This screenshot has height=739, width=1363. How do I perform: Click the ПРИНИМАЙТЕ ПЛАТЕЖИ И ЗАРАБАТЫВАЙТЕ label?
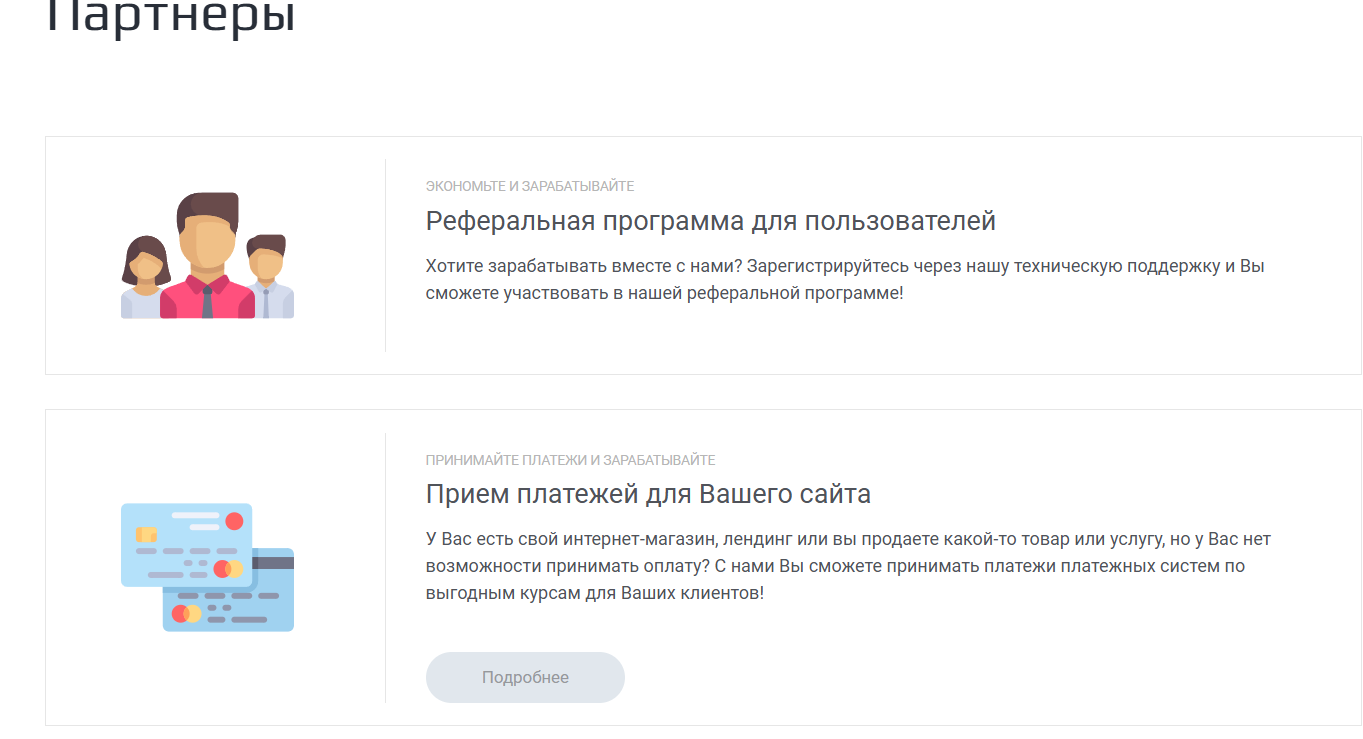click(x=571, y=460)
